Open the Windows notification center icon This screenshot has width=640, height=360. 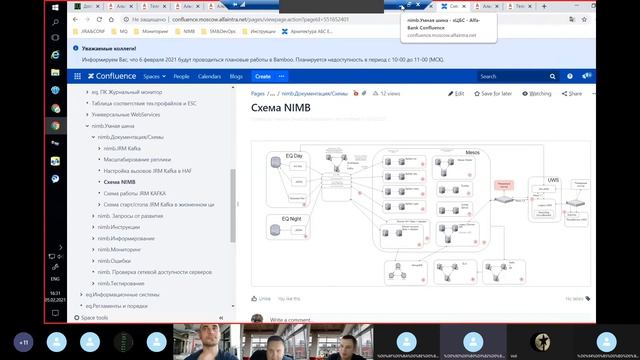pyautogui.click(x=55, y=313)
